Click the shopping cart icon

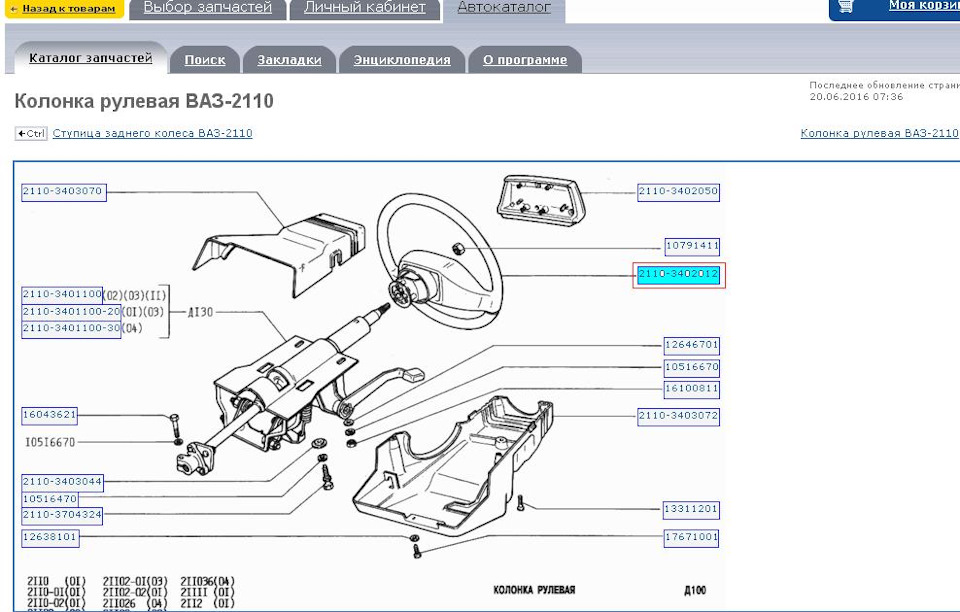pyautogui.click(x=846, y=6)
